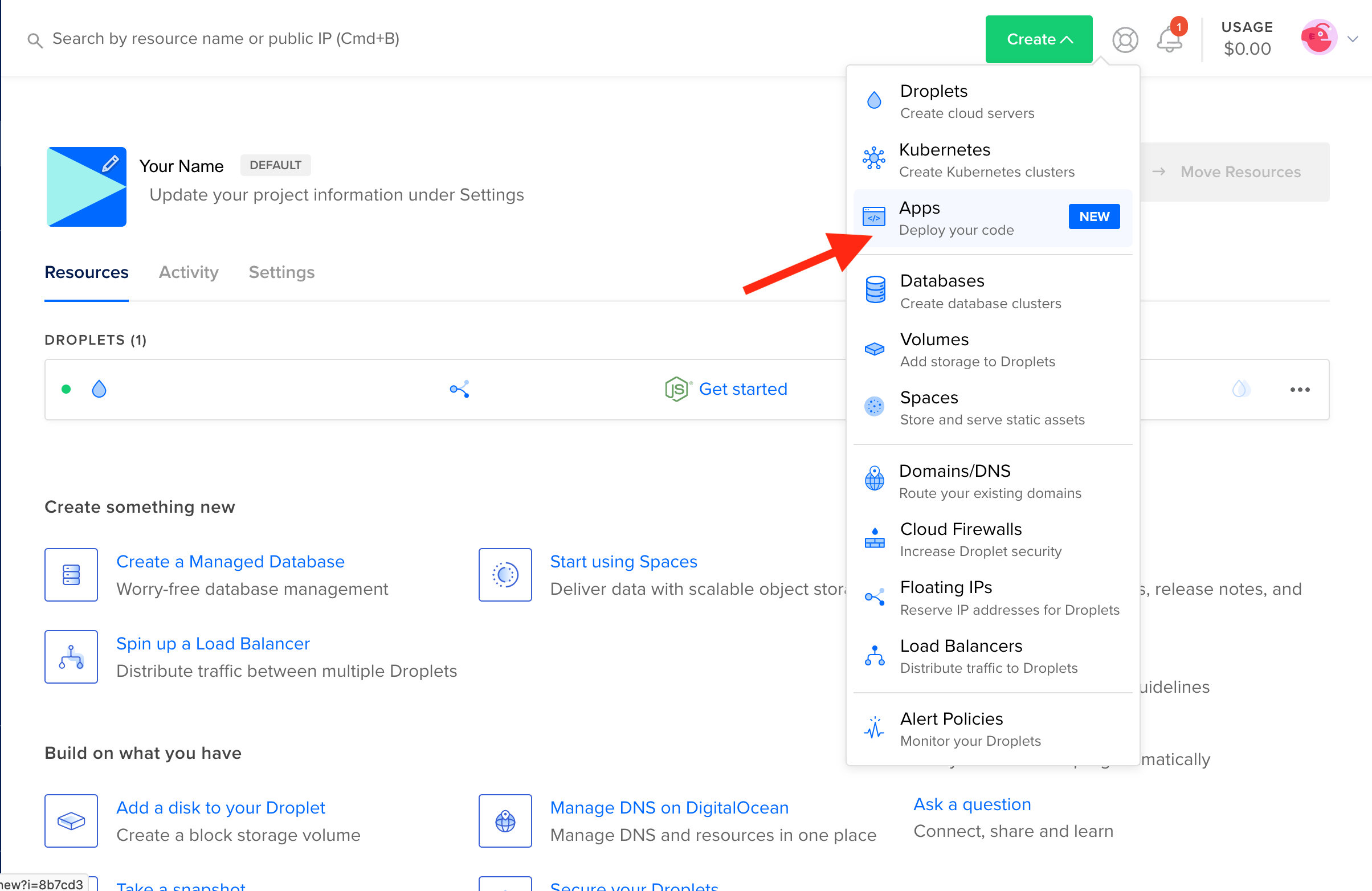Image resolution: width=1372 pixels, height=891 pixels.
Task: Click the Load Balancer tile icon
Action: coord(71,656)
